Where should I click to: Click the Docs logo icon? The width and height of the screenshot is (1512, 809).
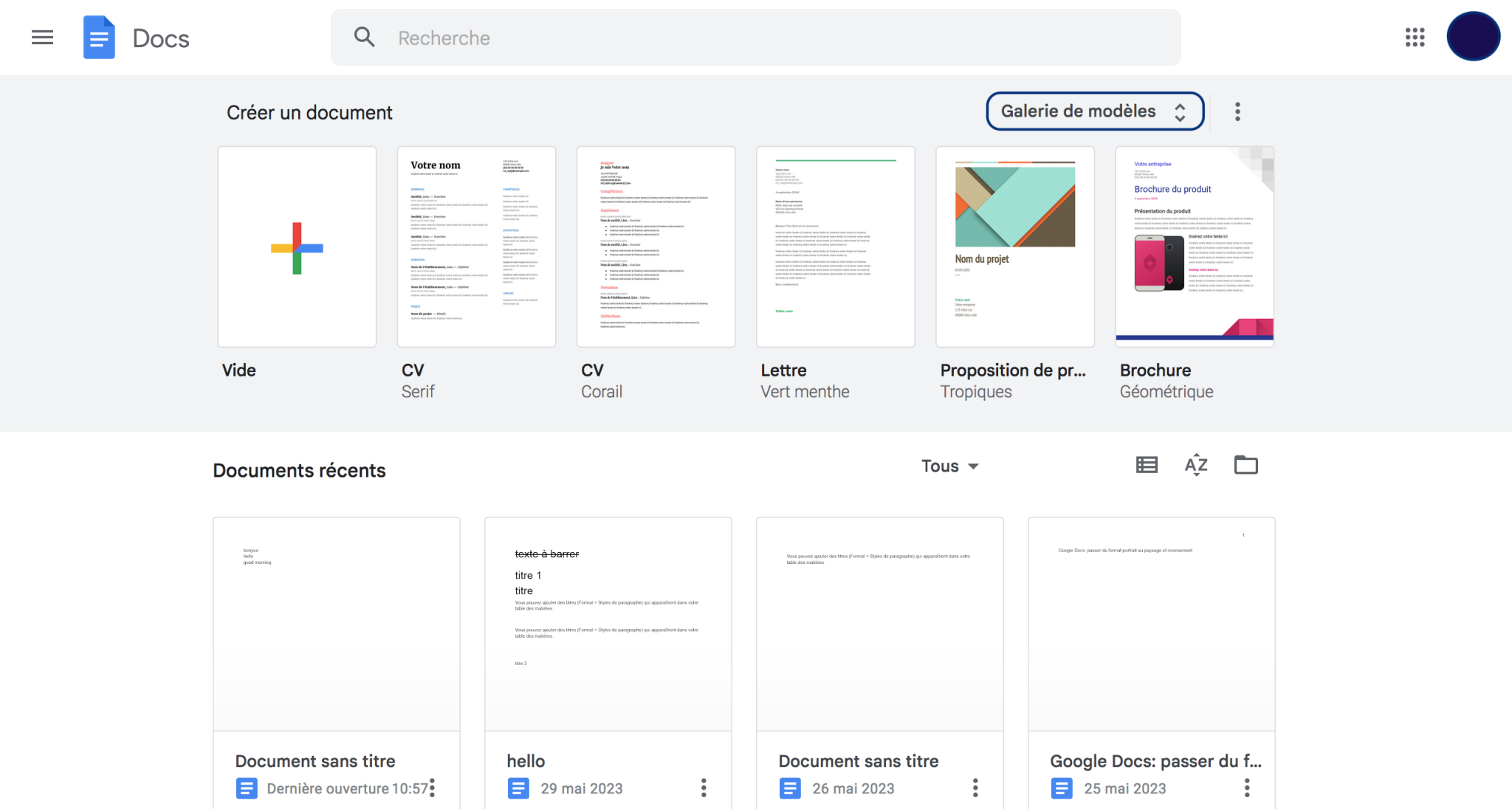[x=99, y=38]
